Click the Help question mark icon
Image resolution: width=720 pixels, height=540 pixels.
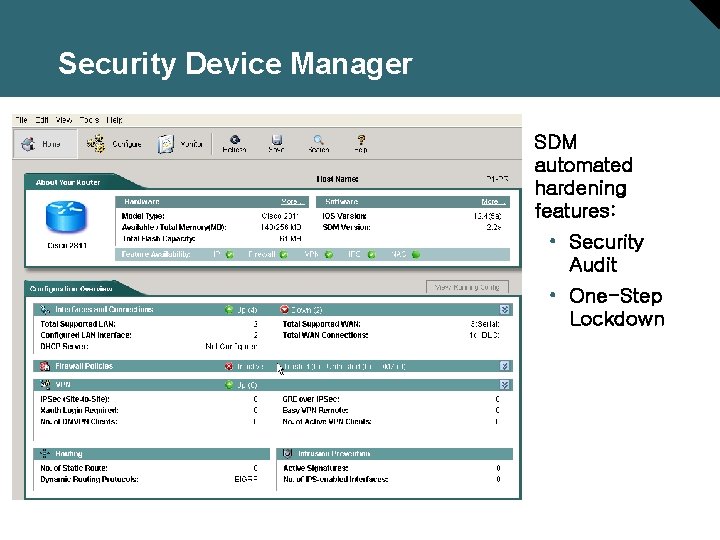tap(361, 140)
